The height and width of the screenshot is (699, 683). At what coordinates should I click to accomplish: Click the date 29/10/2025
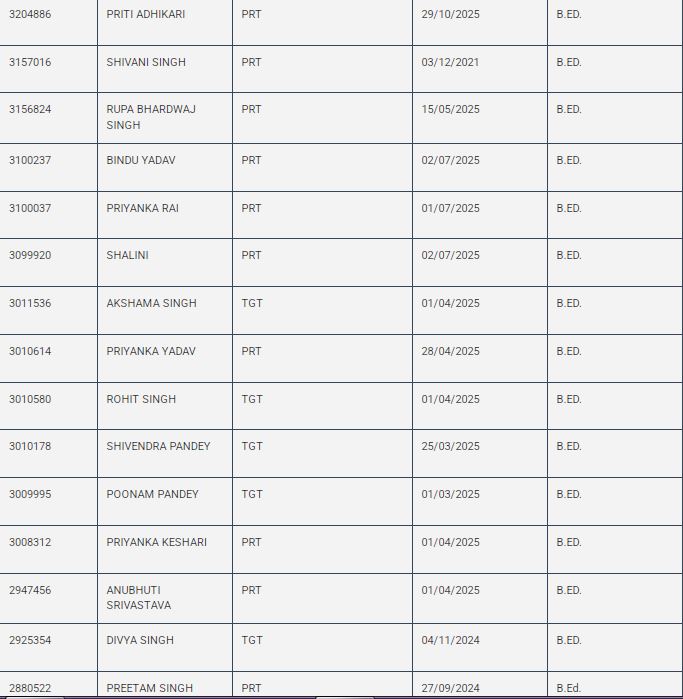coord(450,15)
